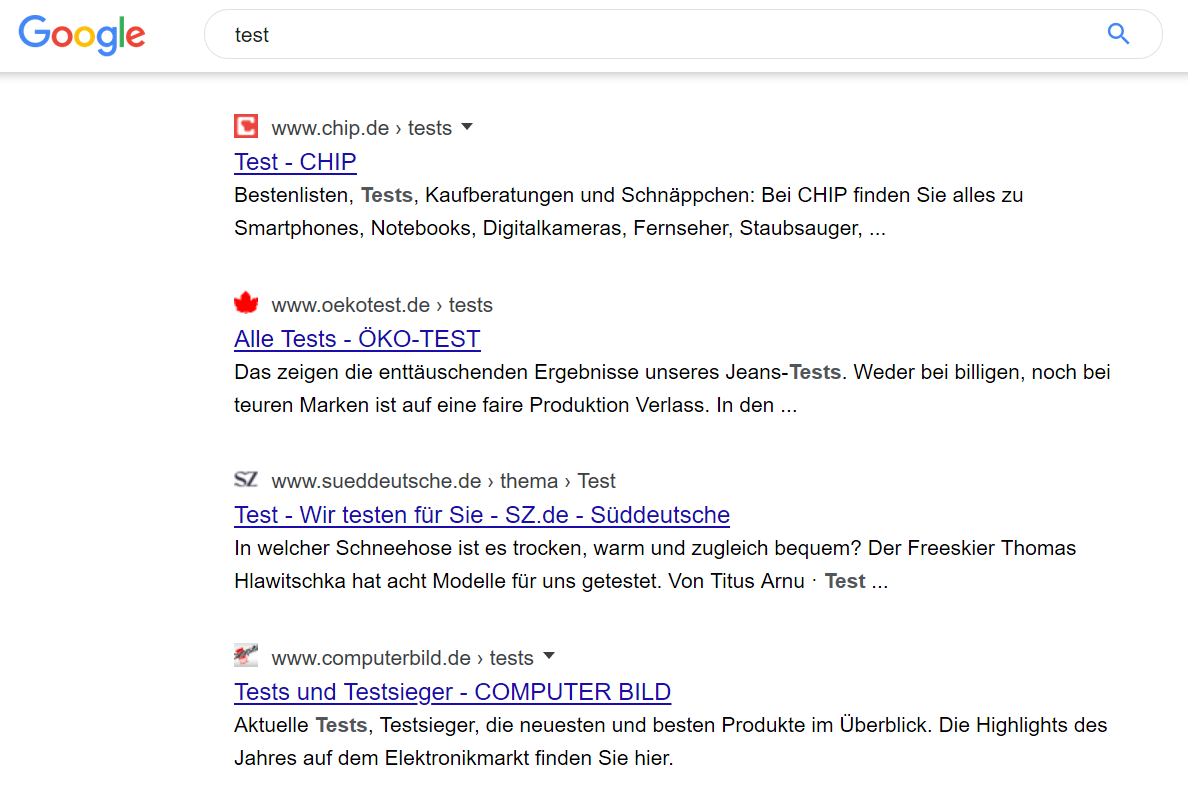Click the www.sueddeutsche.de › thema › Test breadcrumb
Viewport: 1188px width, 800px height.
click(x=443, y=481)
